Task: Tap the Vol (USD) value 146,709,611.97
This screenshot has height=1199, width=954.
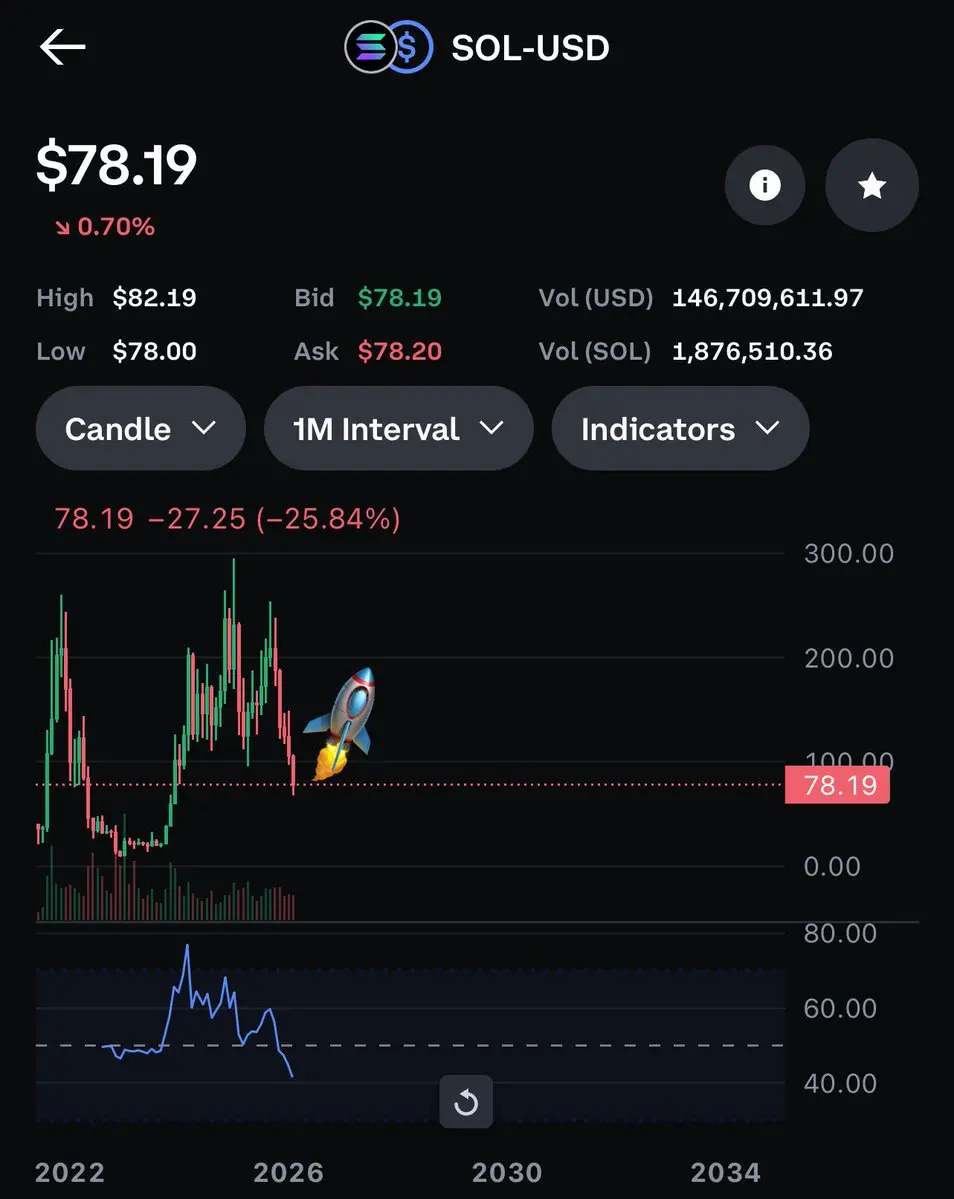Action: (767, 297)
